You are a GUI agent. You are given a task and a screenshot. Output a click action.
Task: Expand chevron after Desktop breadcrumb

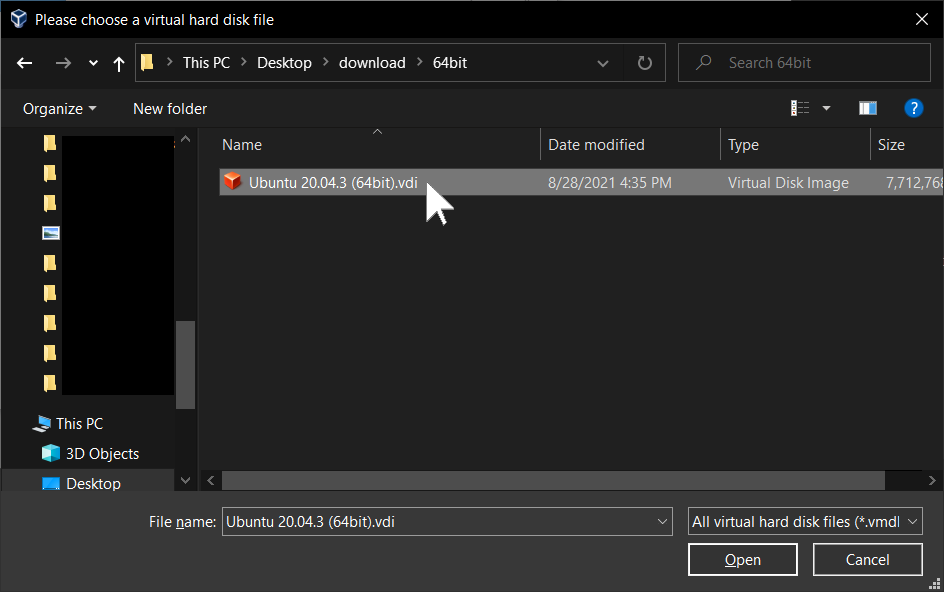326,62
